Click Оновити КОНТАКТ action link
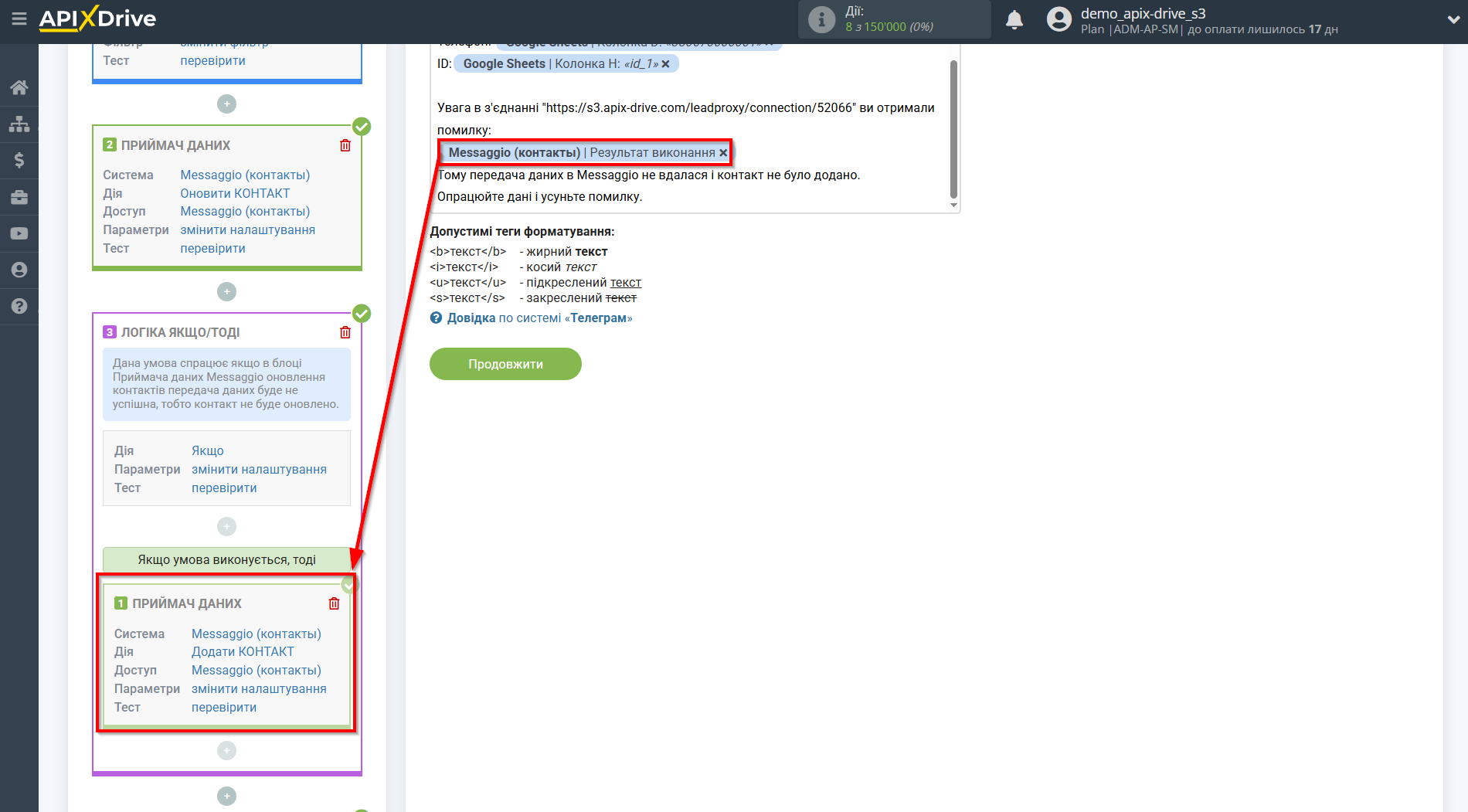 point(235,193)
